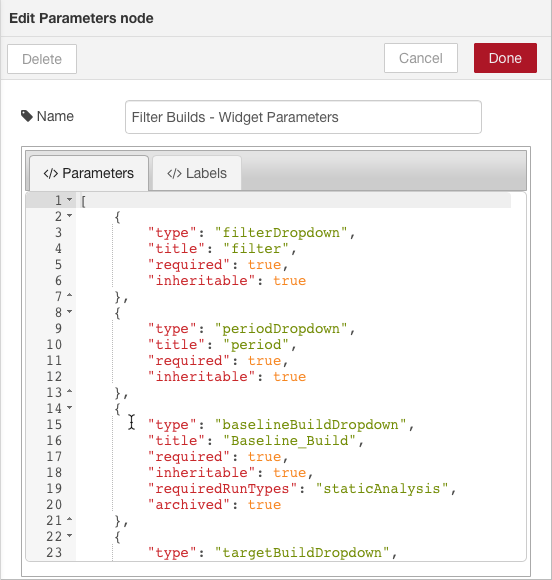Click the fold end marker on line 21
This screenshot has width=552, height=580.
[70, 520]
